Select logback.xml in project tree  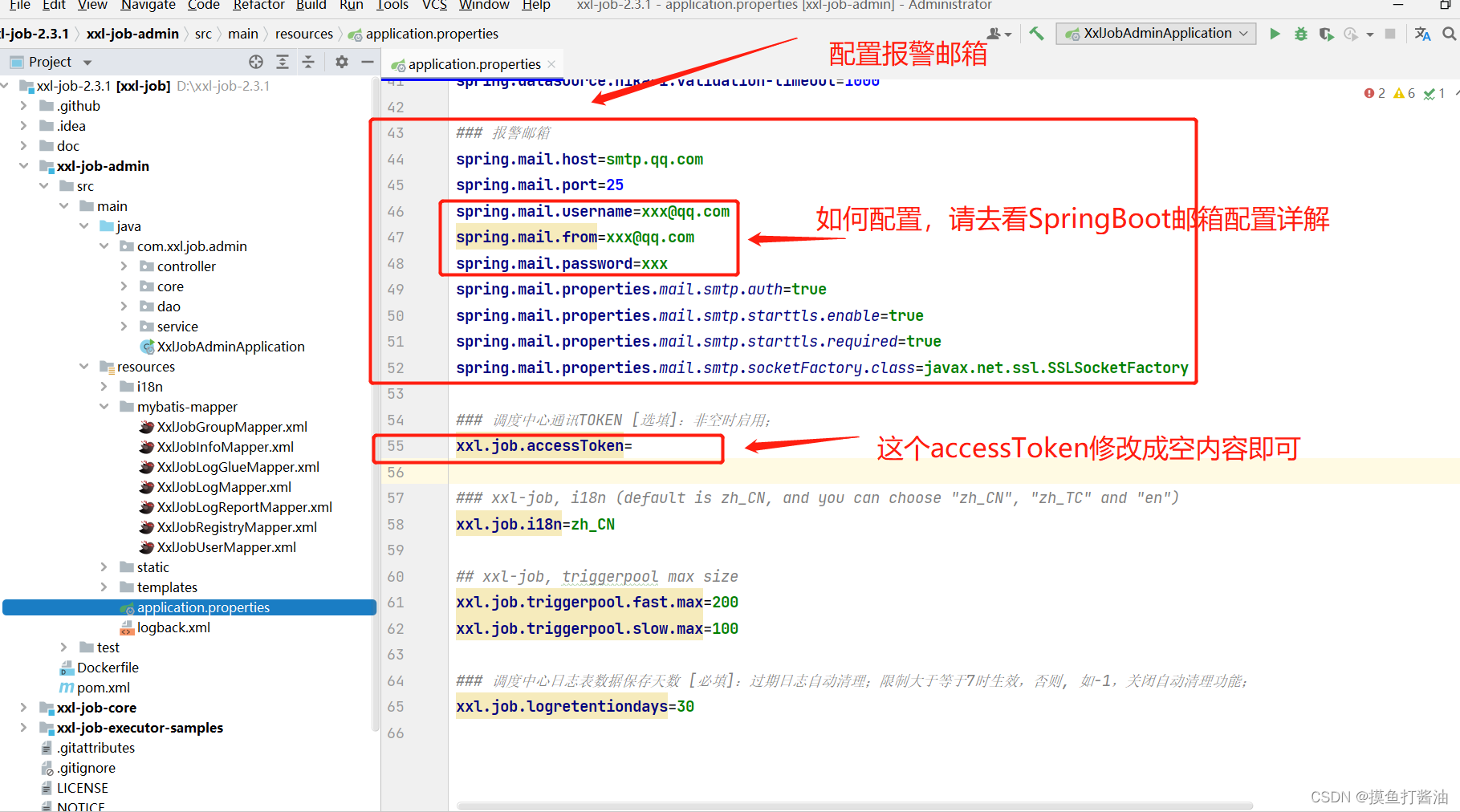[165, 627]
